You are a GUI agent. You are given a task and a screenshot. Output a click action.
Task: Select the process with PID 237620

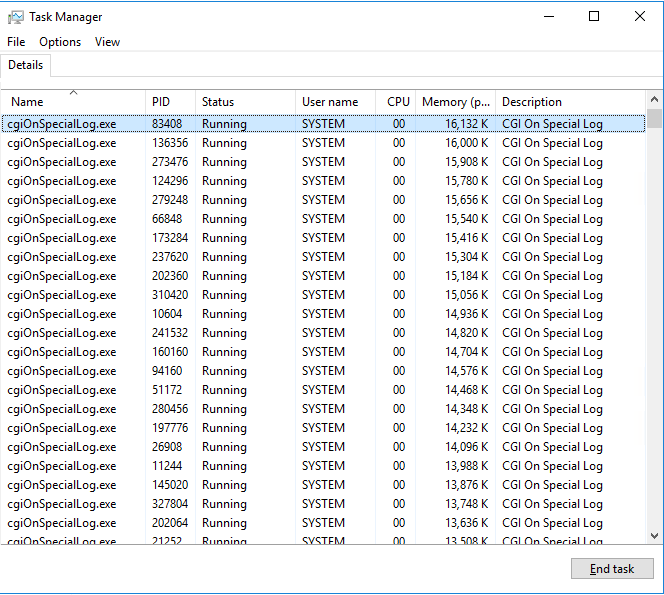coord(323,257)
